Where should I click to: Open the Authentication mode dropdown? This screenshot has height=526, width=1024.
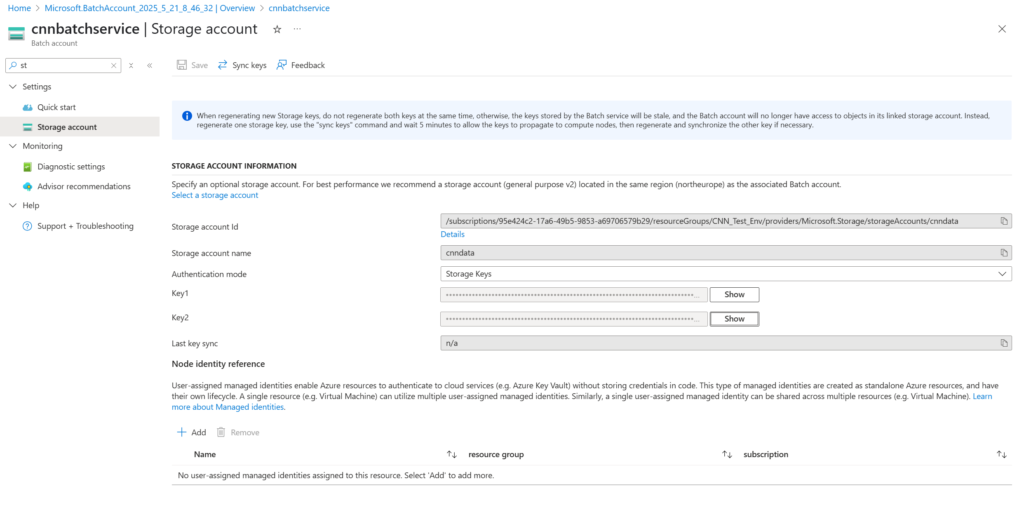click(726, 274)
